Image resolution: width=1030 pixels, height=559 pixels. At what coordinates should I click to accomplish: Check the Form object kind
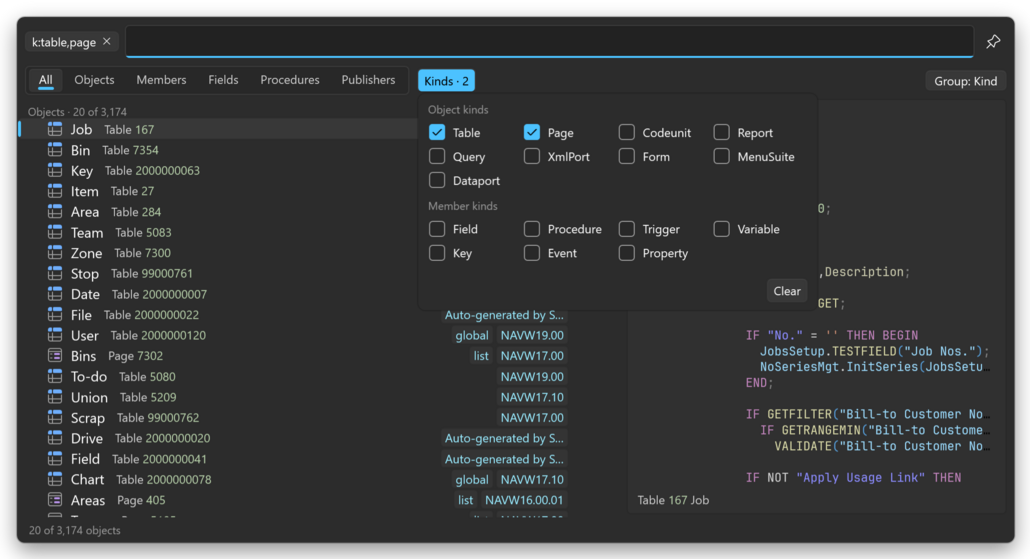(627, 156)
